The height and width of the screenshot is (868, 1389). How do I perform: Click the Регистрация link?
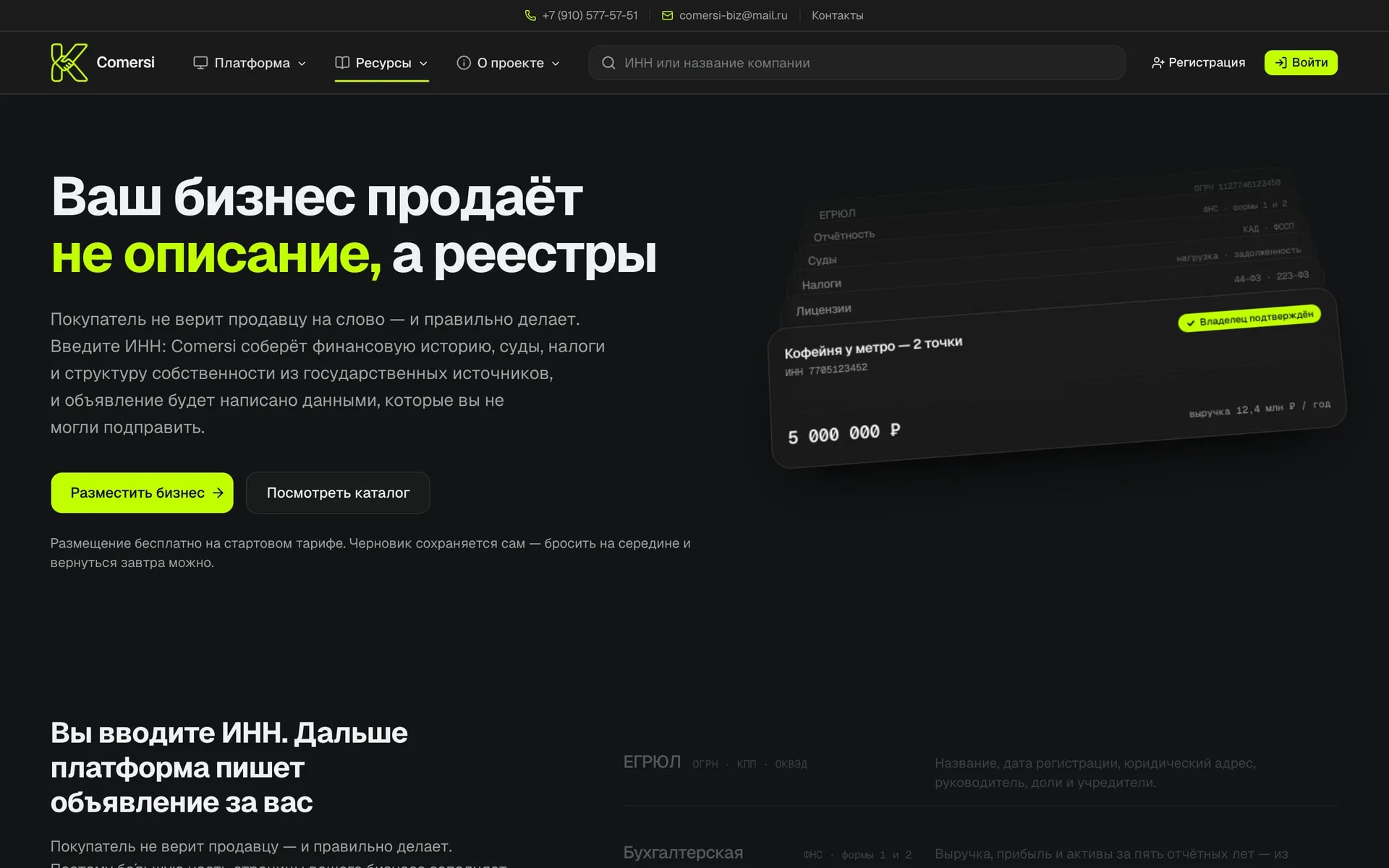coord(1198,63)
